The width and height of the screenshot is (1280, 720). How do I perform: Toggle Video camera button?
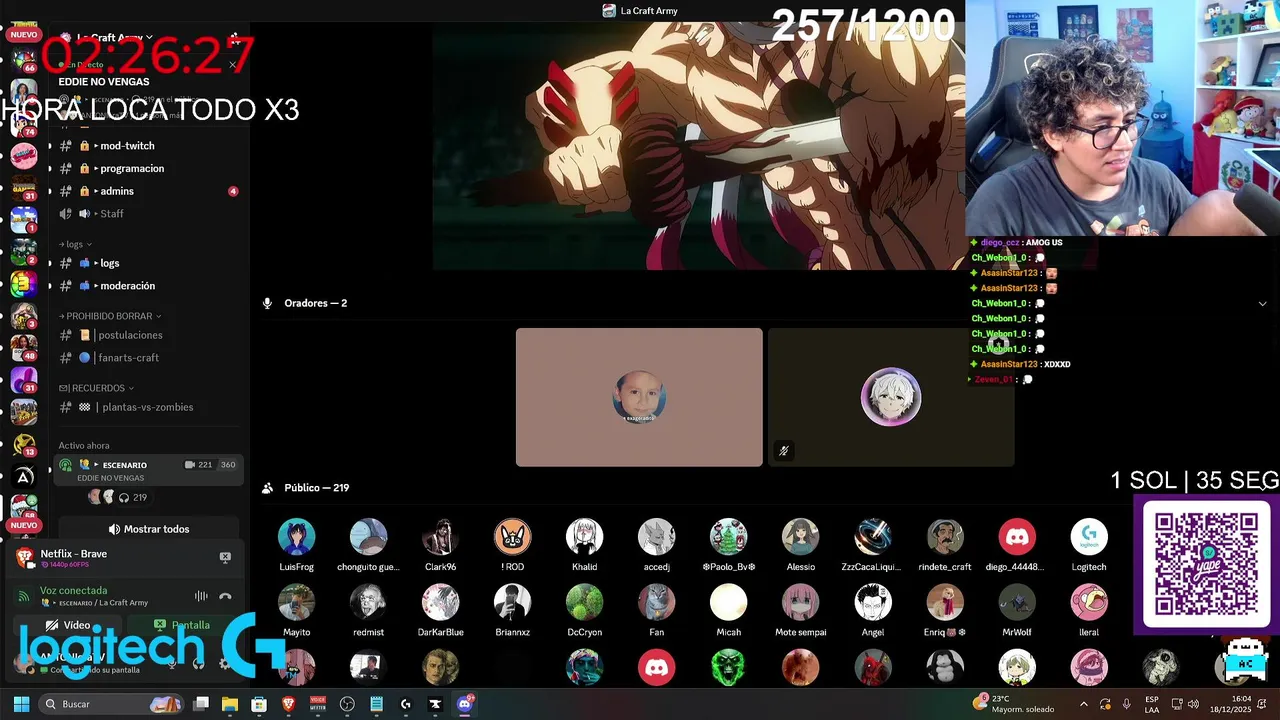coord(67,625)
